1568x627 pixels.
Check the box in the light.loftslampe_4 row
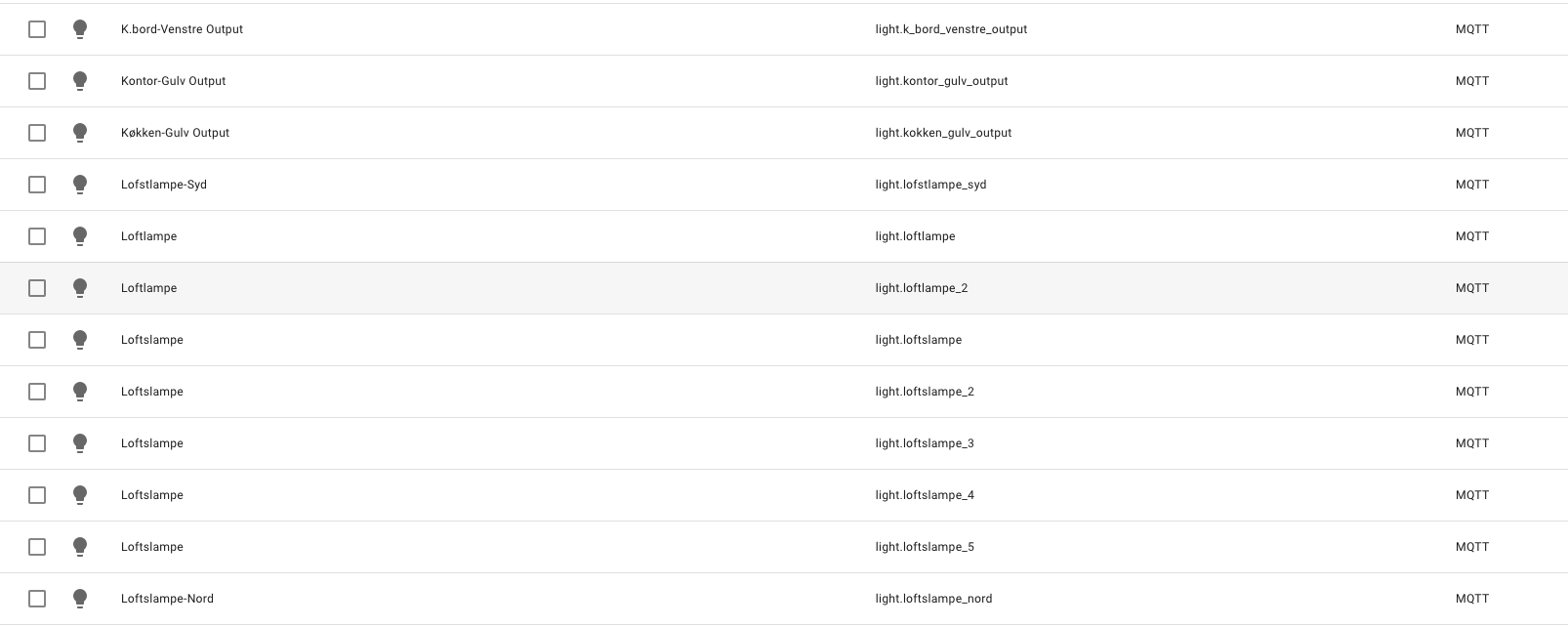pyautogui.click(x=37, y=495)
